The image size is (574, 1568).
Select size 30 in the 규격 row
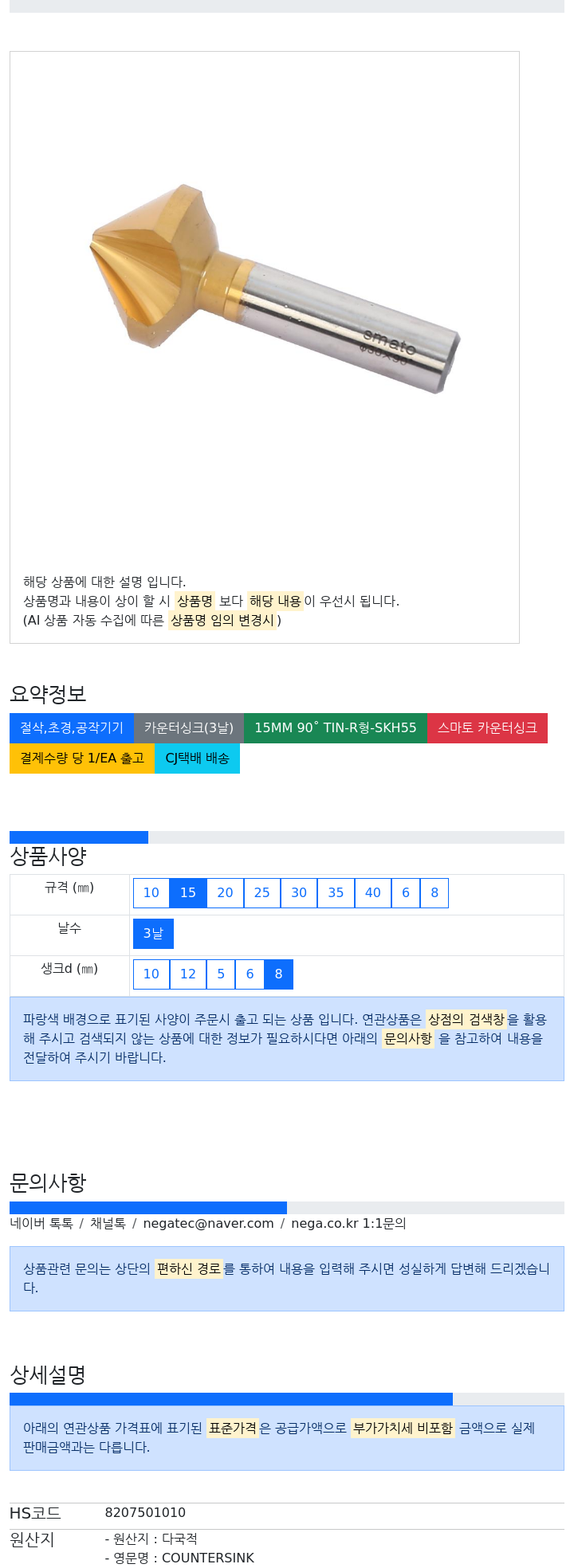(299, 893)
